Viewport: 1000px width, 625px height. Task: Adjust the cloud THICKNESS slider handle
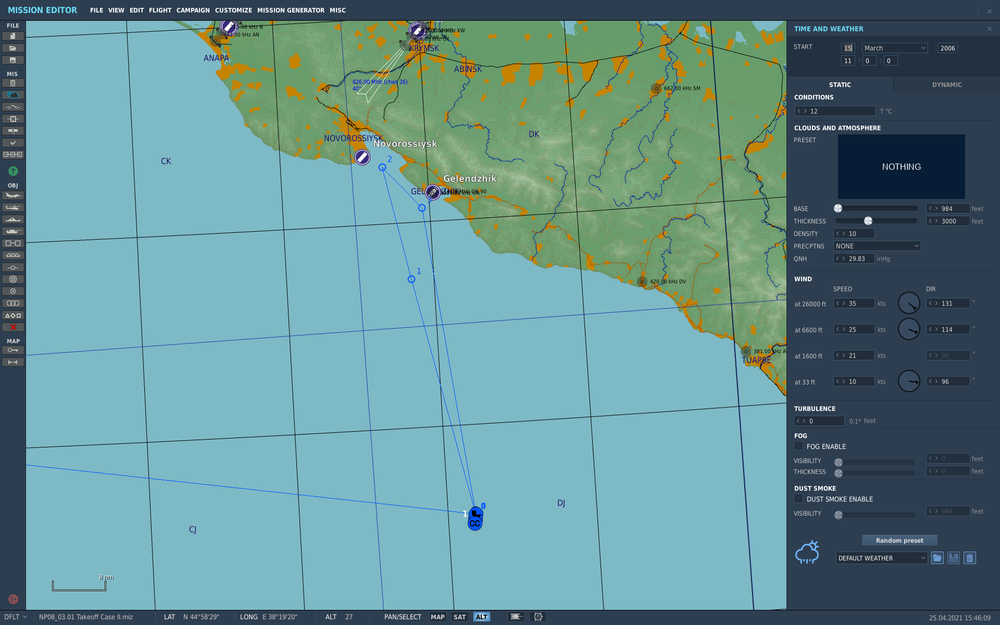868,221
